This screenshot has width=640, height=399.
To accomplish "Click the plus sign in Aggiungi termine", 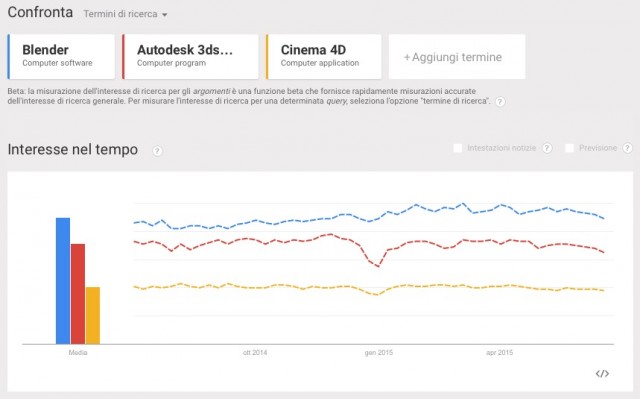I will click(407, 58).
